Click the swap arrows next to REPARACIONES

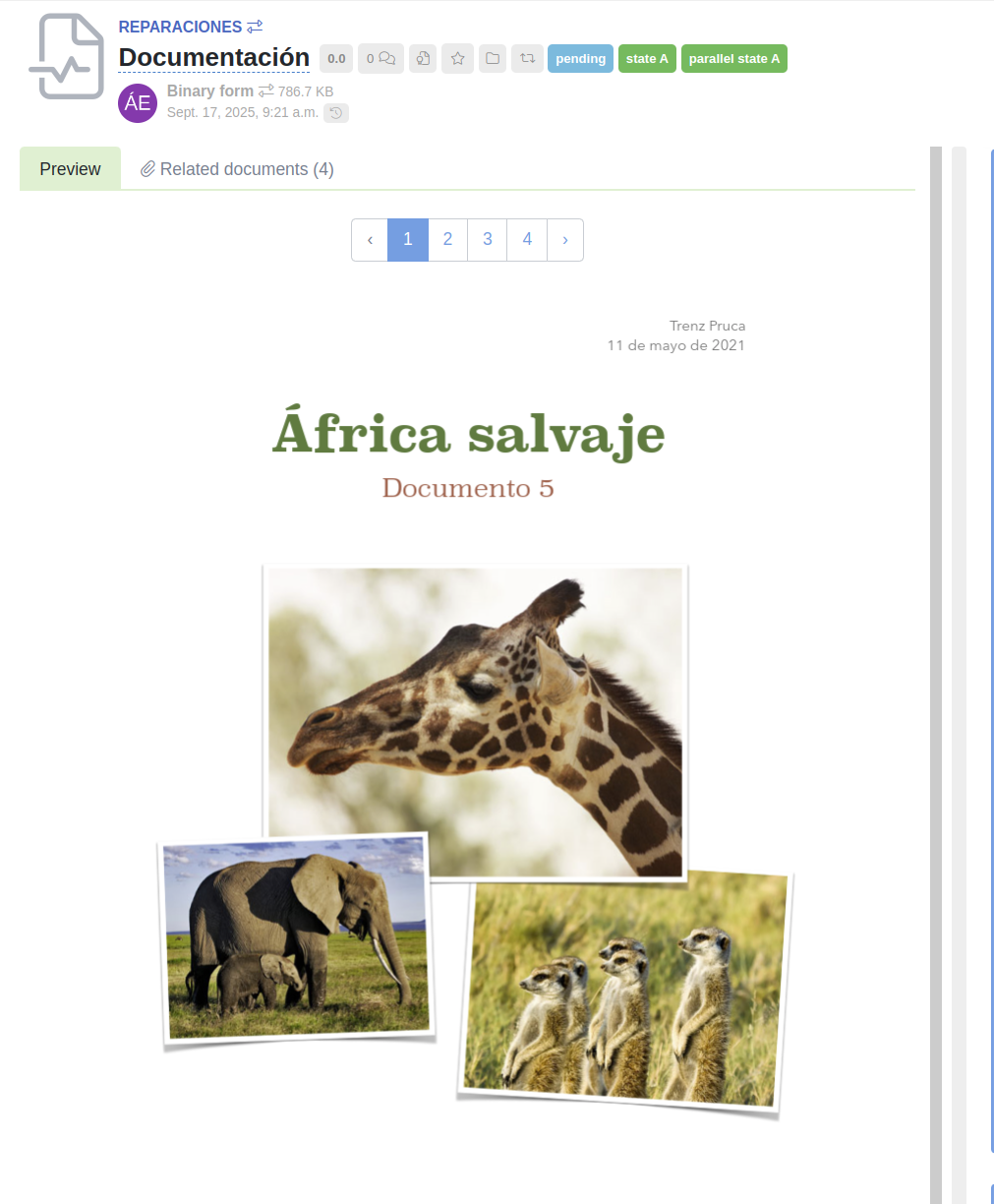(x=255, y=27)
